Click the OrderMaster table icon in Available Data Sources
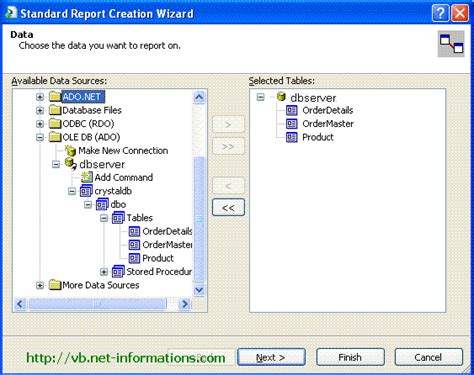 coord(134,245)
